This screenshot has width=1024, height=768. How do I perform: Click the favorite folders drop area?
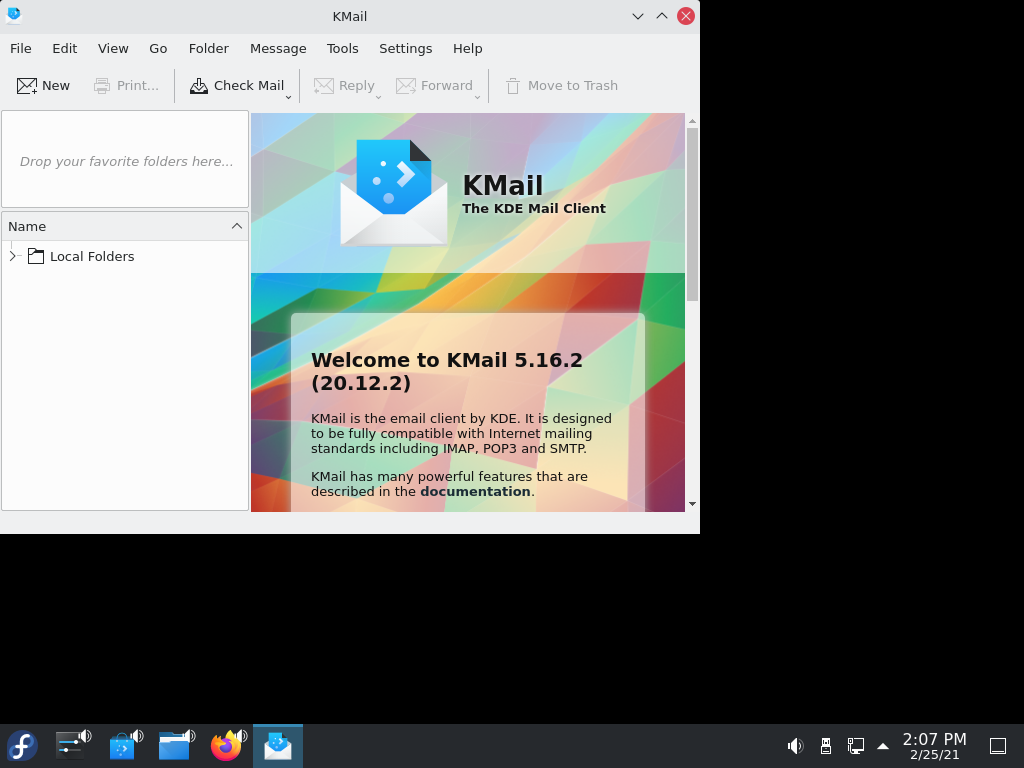click(x=125, y=159)
